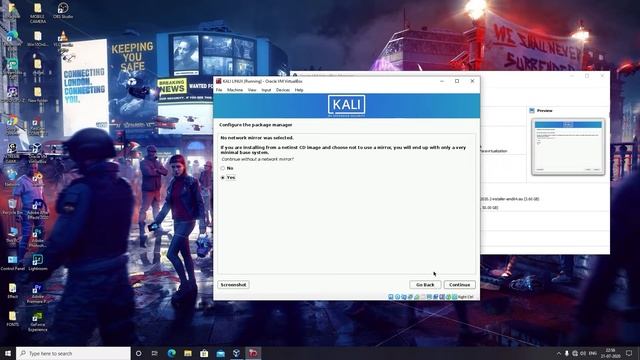Screen dimensions: 640x360
Task: Open Microsoft Store from taskbar
Action: (204, 353)
